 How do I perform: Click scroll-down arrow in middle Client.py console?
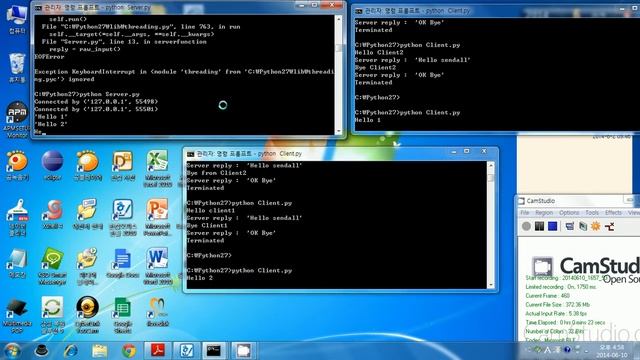coord(491,285)
